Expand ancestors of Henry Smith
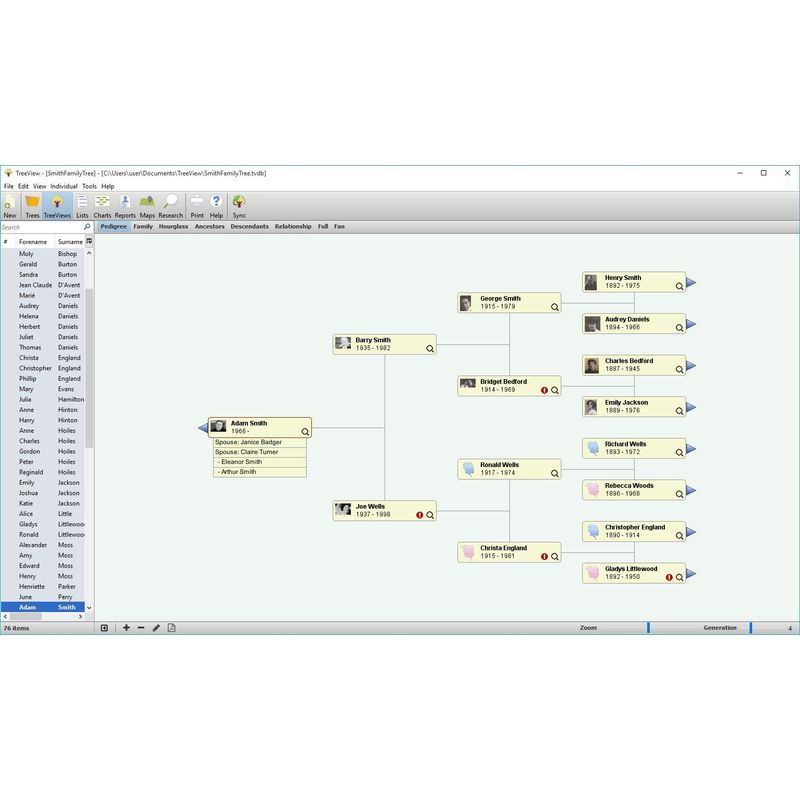 point(690,283)
